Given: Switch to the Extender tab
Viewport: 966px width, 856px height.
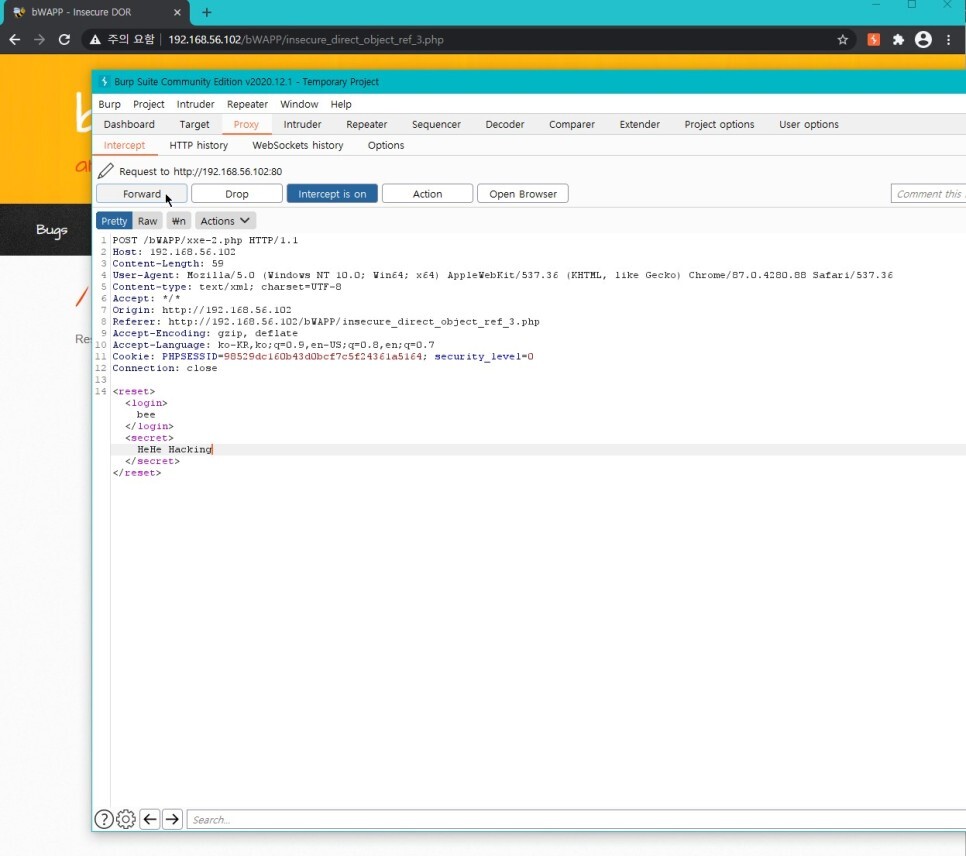Looking at the screenshot, I should tap(639, 124).
